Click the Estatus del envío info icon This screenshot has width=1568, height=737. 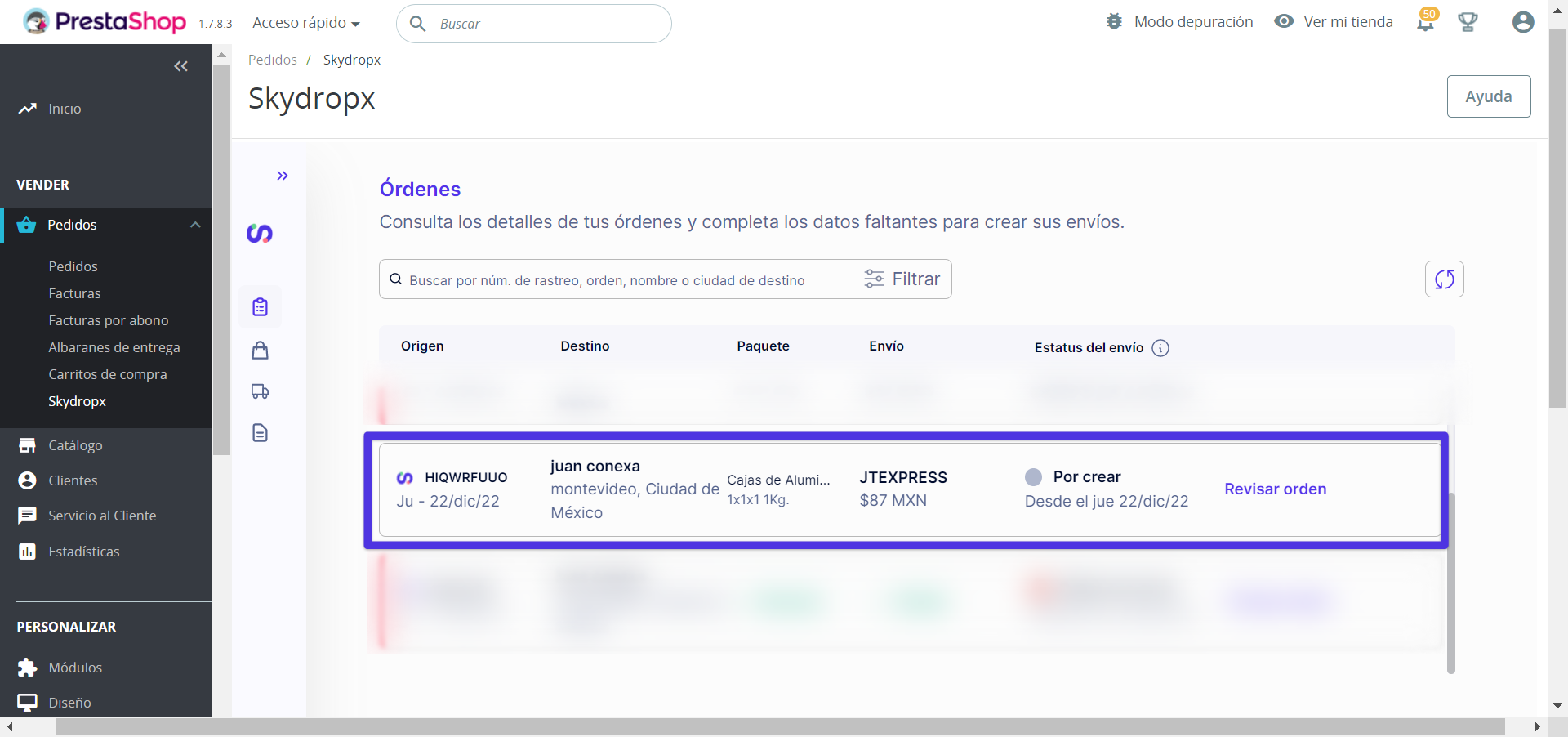[1160, 348]
